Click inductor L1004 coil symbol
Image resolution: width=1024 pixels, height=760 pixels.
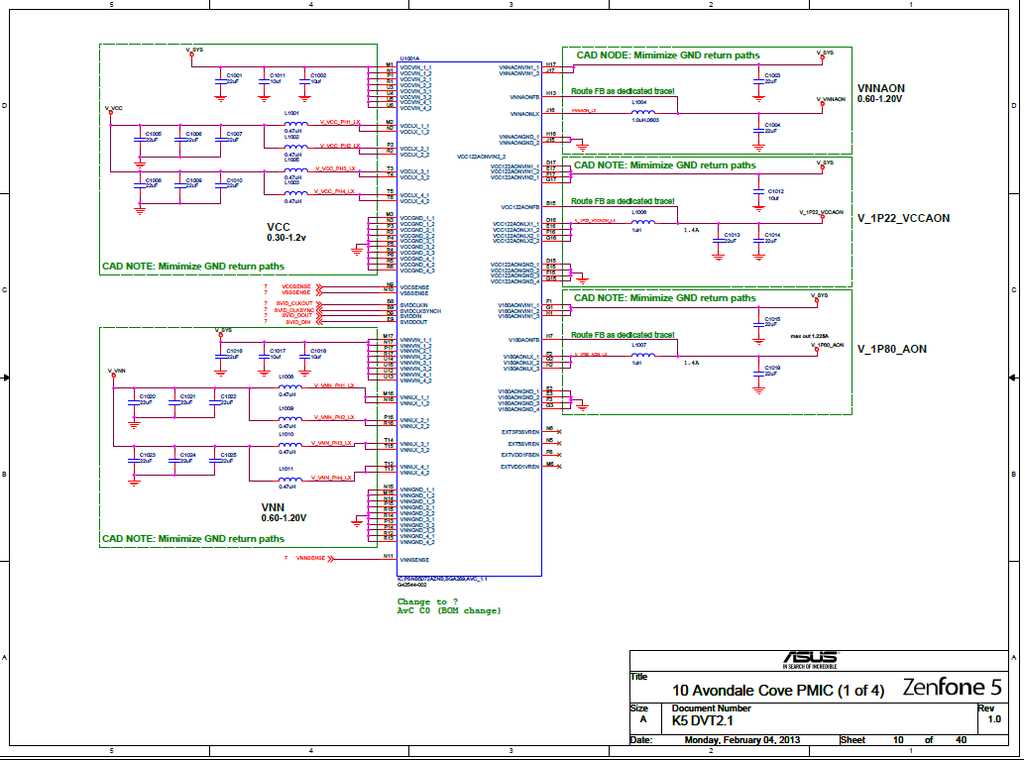[643, 112]
